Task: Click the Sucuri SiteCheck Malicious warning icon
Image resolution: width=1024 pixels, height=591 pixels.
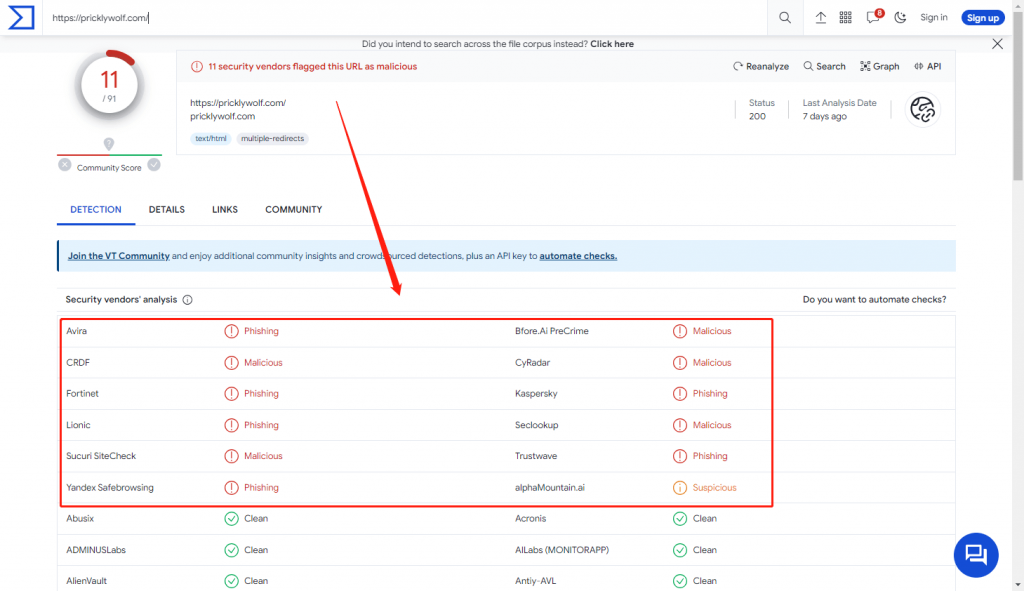Action: 231,456
